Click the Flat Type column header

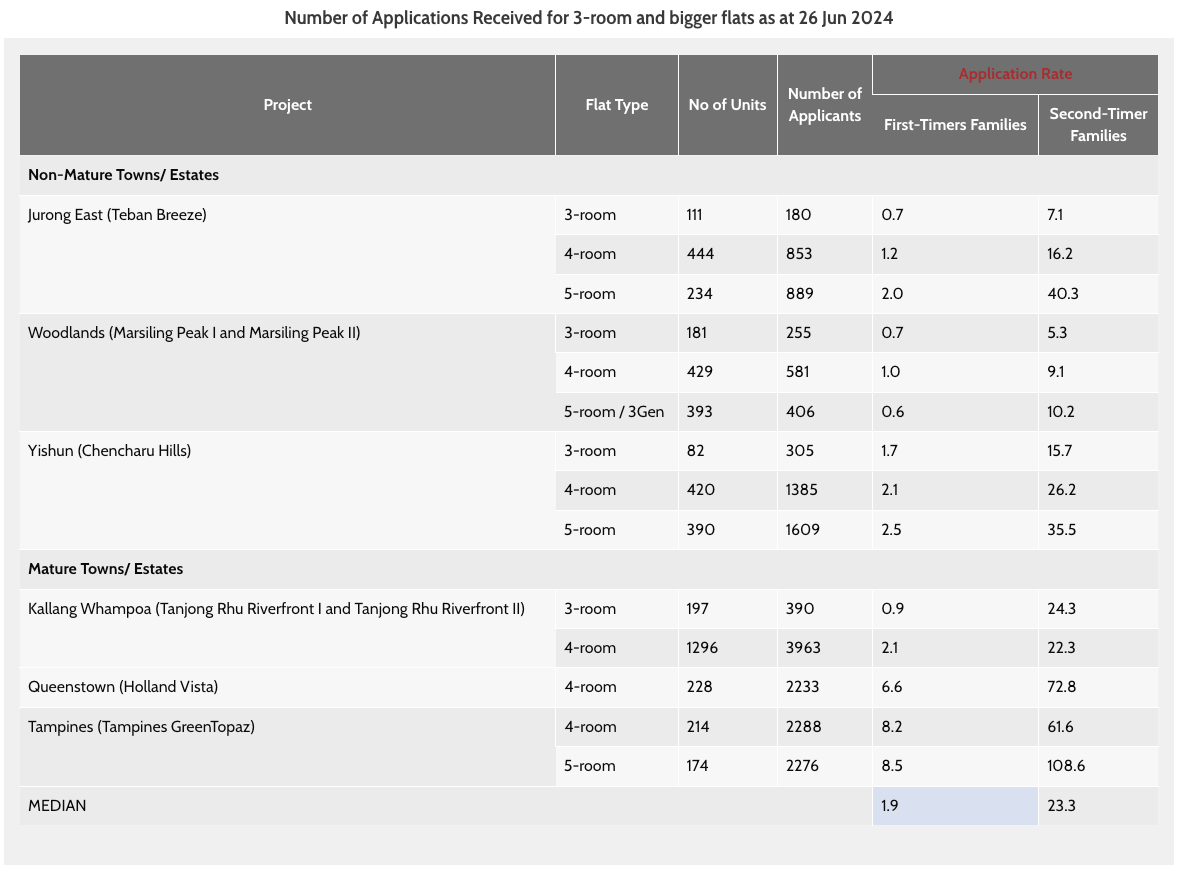tap(616, 105)
